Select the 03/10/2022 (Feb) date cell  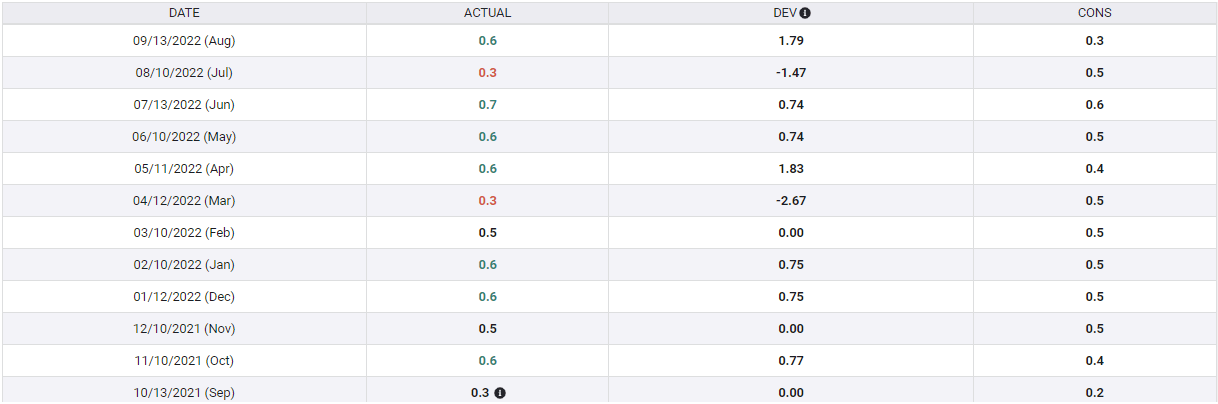tap(184, 233)
